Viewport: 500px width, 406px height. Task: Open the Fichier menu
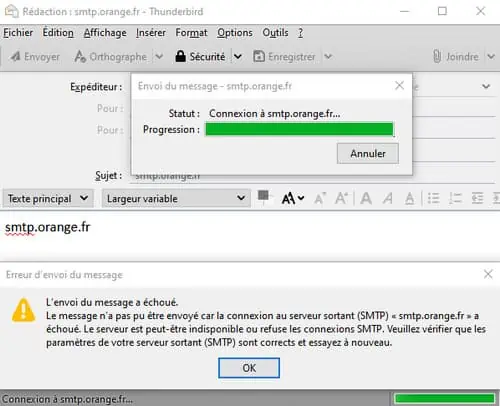(x=18, y=33)
